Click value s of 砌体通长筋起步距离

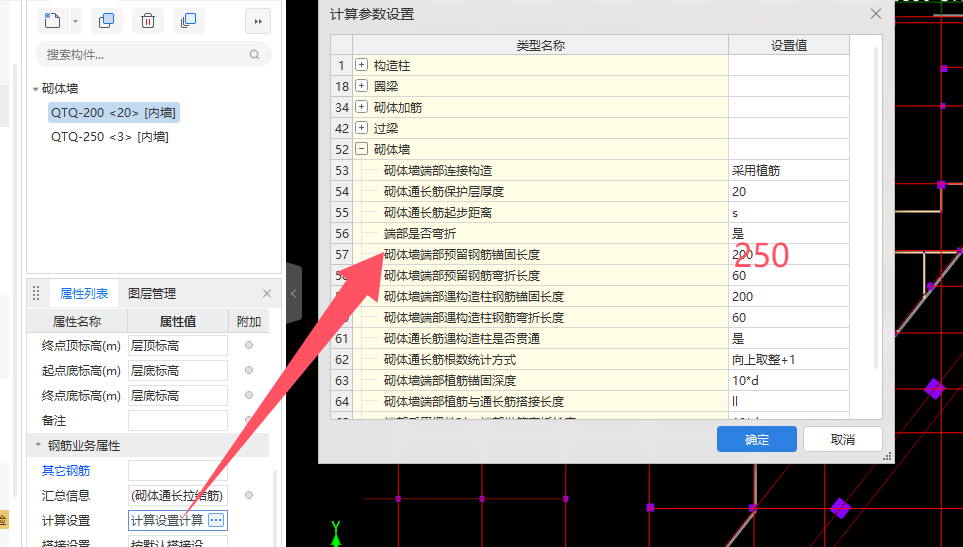point(789,212)
